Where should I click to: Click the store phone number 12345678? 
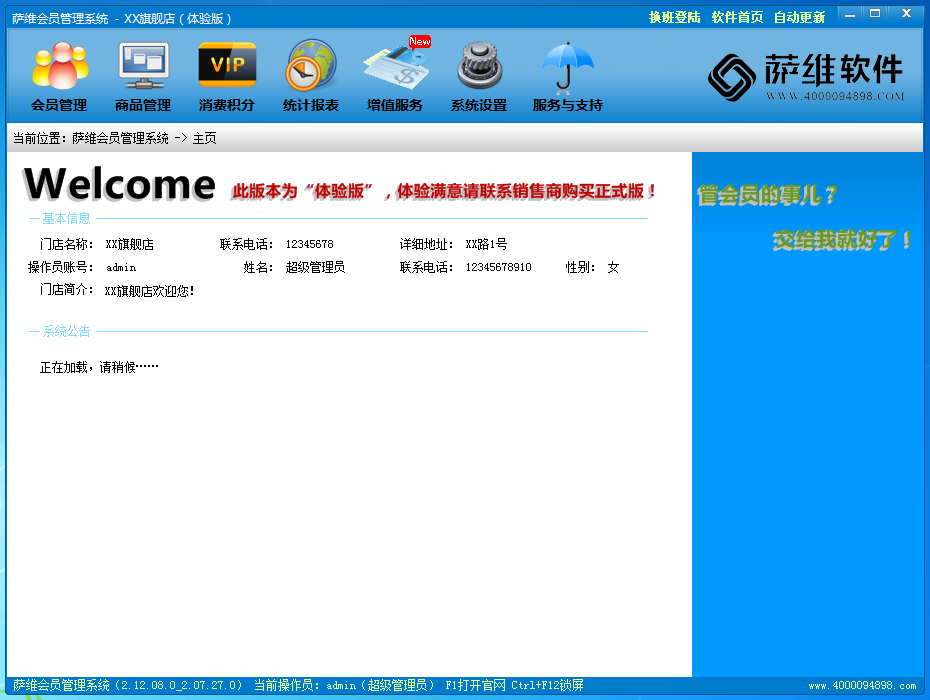310,244
